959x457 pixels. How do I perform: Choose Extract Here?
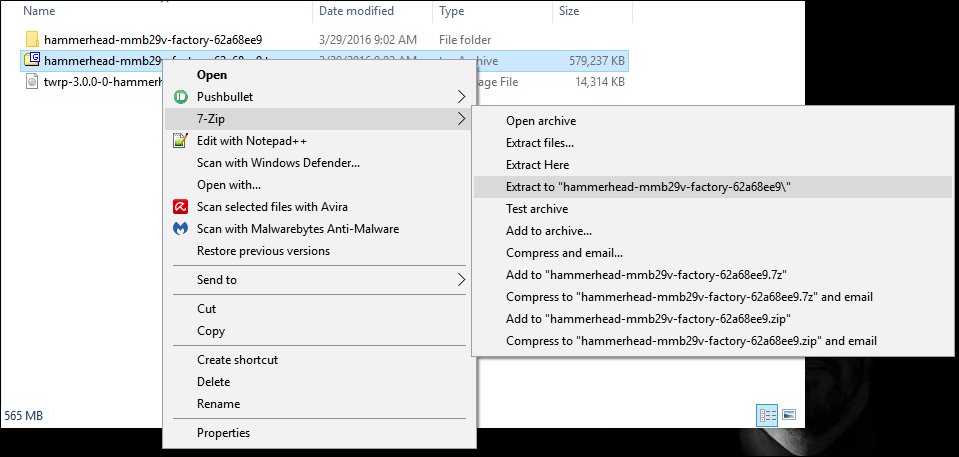(x=713, y=165)
